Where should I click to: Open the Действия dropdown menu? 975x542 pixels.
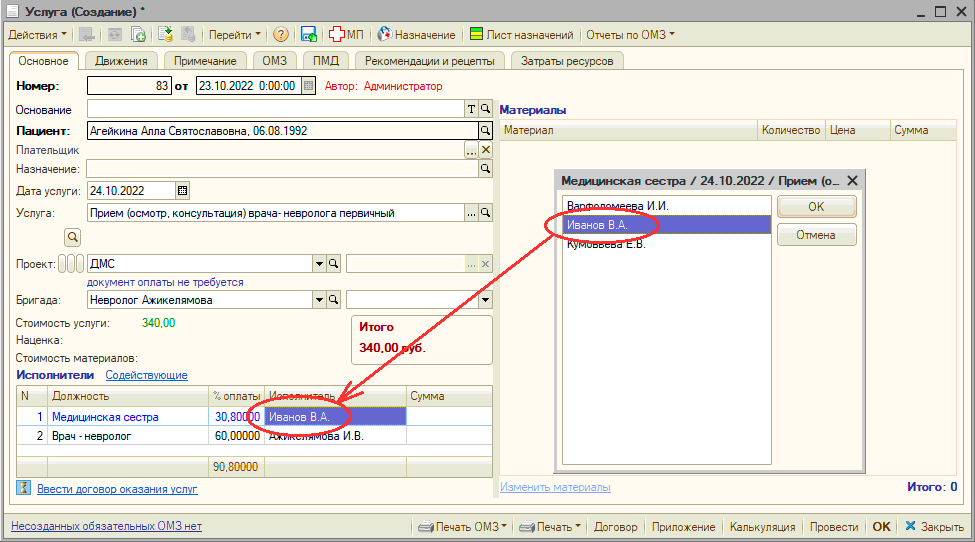tap(37, 34)
